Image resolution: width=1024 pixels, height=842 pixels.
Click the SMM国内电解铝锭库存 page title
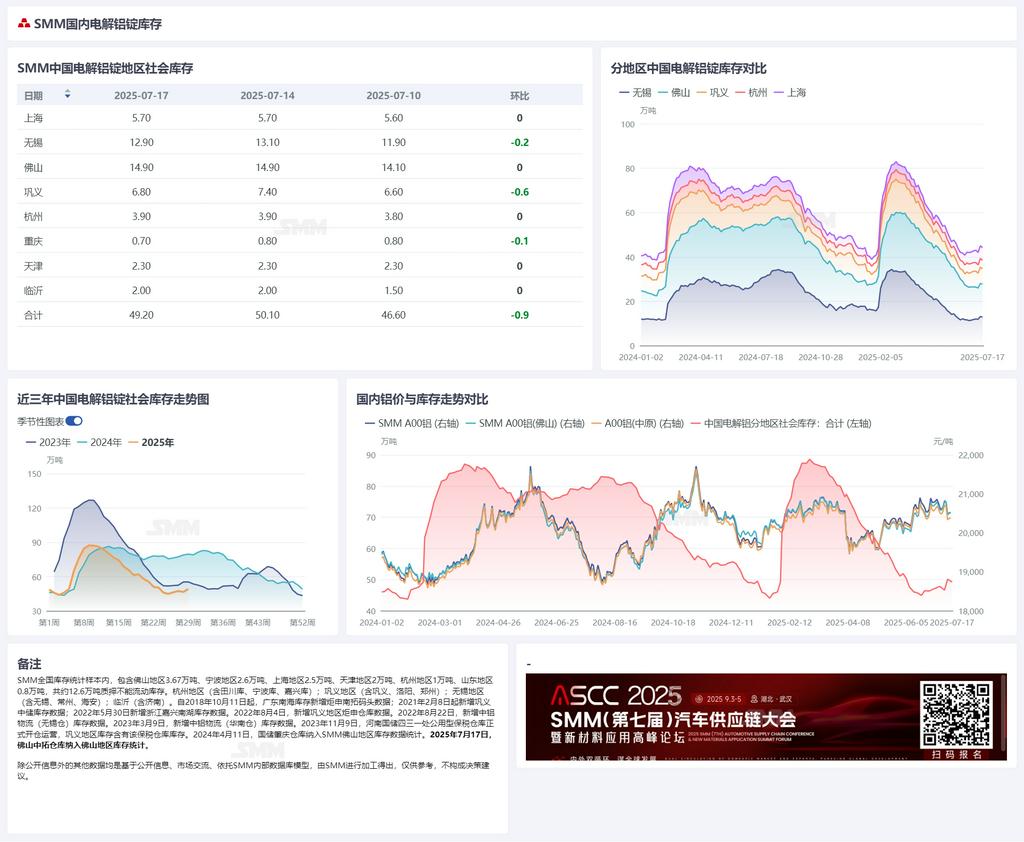[x=98, y=24]
